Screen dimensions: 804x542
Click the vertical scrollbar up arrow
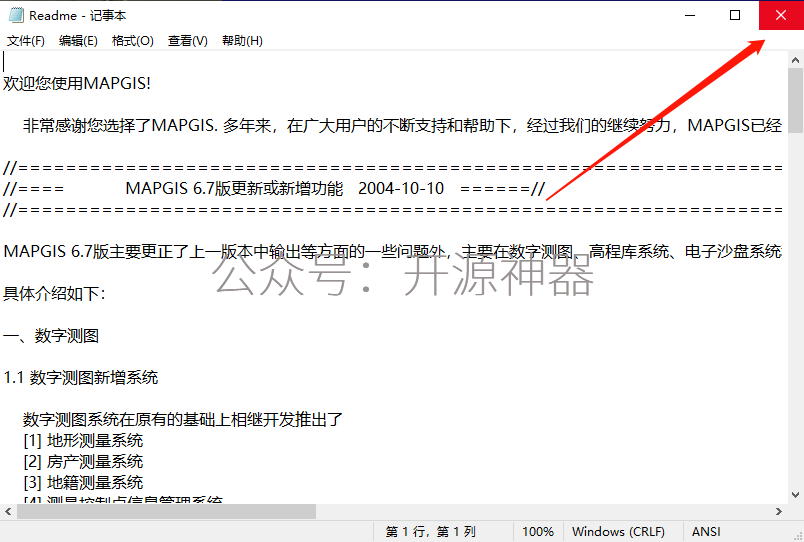795,60
